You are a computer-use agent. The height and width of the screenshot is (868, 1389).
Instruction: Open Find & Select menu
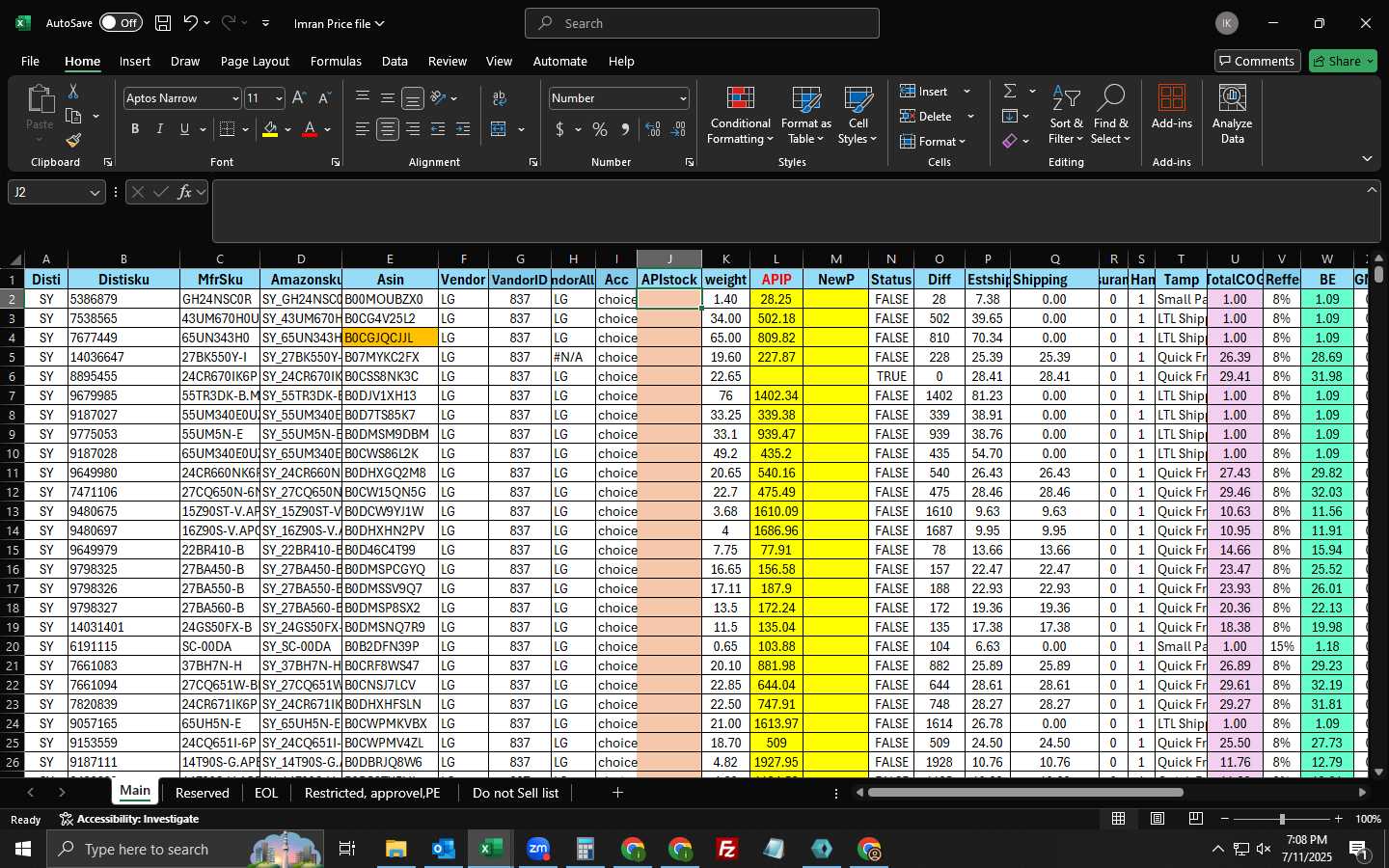tap(1110, 116)
